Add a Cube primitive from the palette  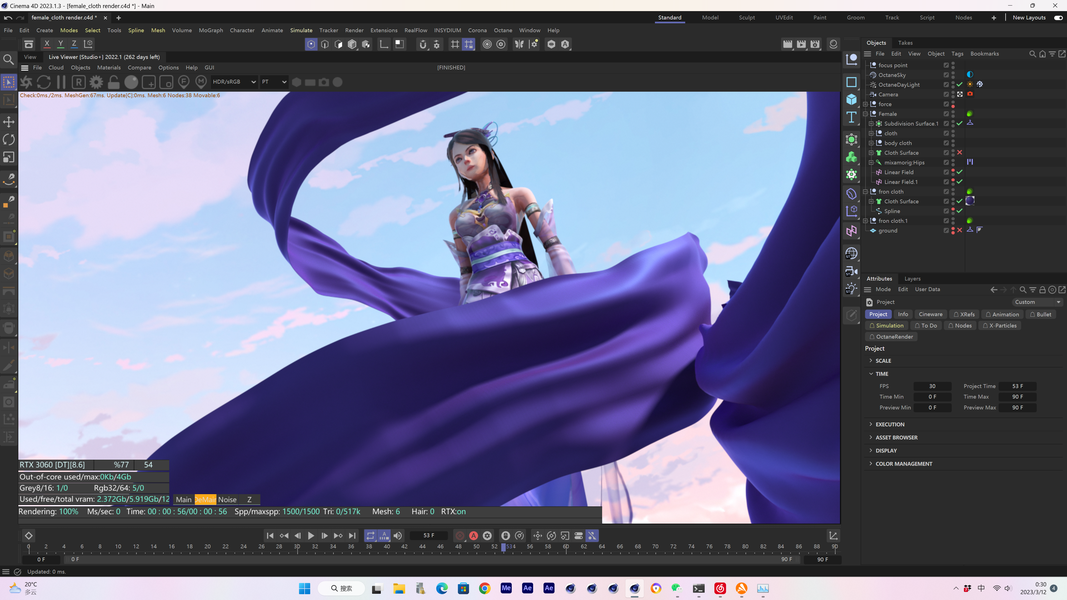point(851,99)
